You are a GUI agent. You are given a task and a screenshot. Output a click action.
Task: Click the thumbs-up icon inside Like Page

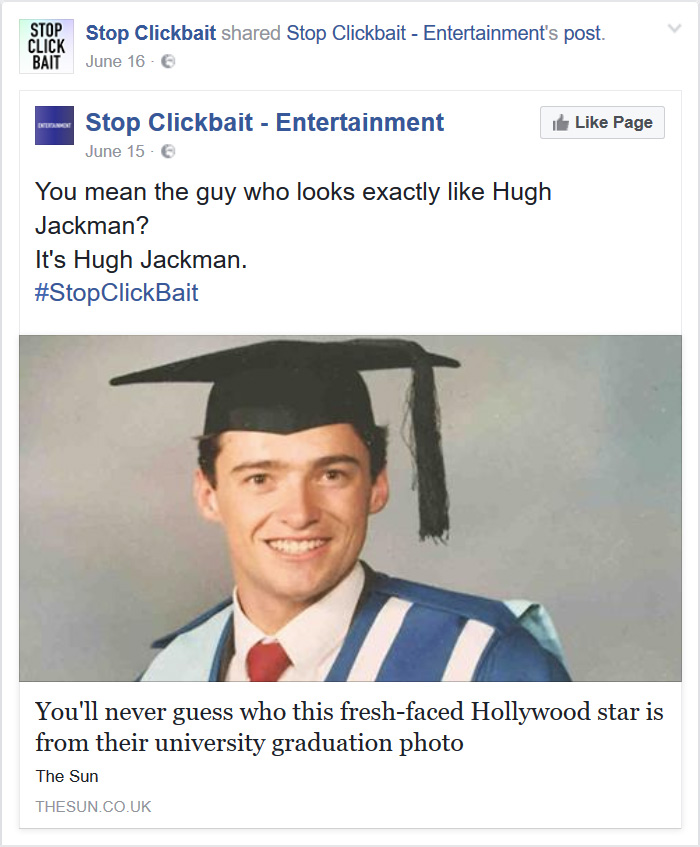[x=560, y=122]
